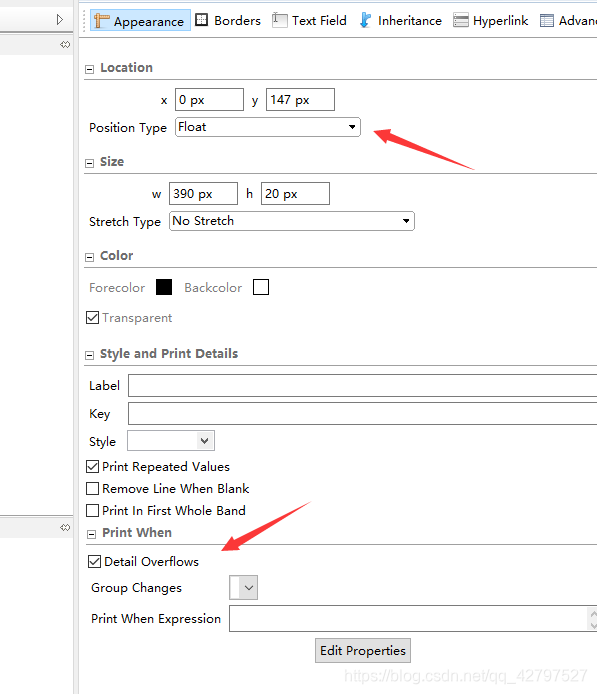Enable Remove Line When Blank
597x694 pixels.
pos(92,488)
